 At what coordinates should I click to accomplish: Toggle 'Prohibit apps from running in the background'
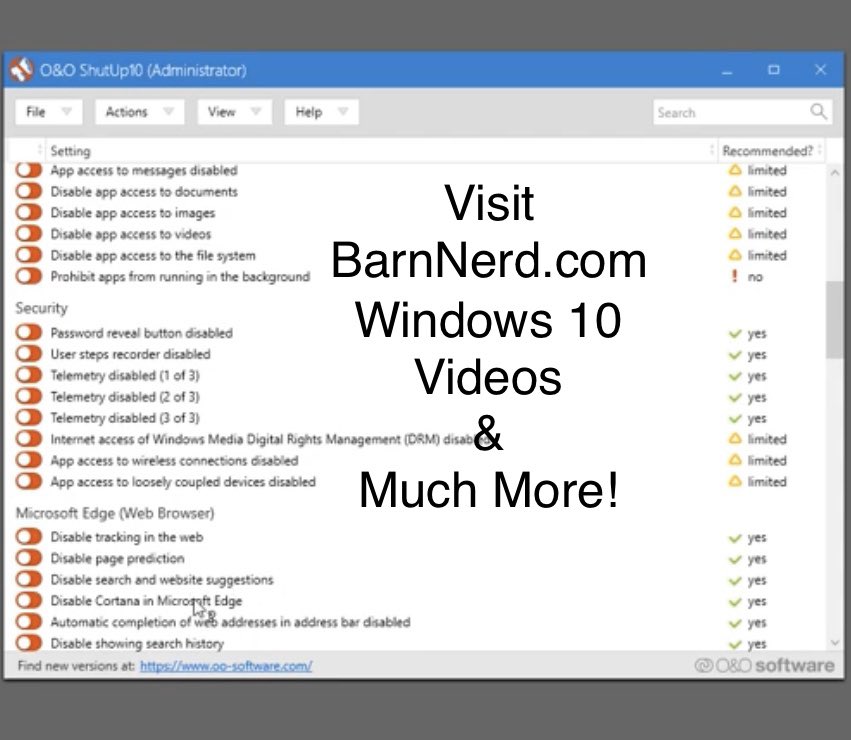[x=29, y=276]
